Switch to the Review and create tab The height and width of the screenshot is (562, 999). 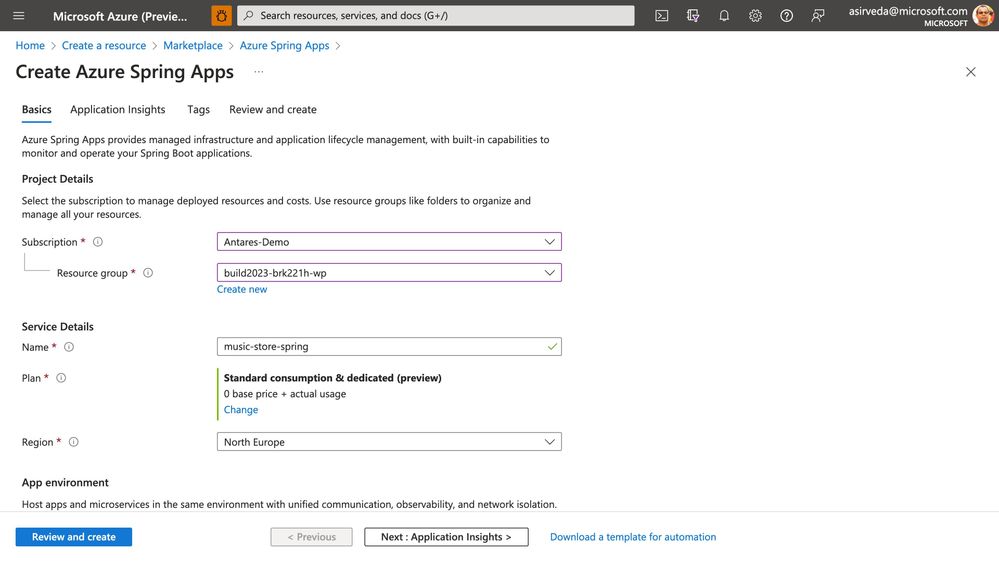[x=273, y=110]
